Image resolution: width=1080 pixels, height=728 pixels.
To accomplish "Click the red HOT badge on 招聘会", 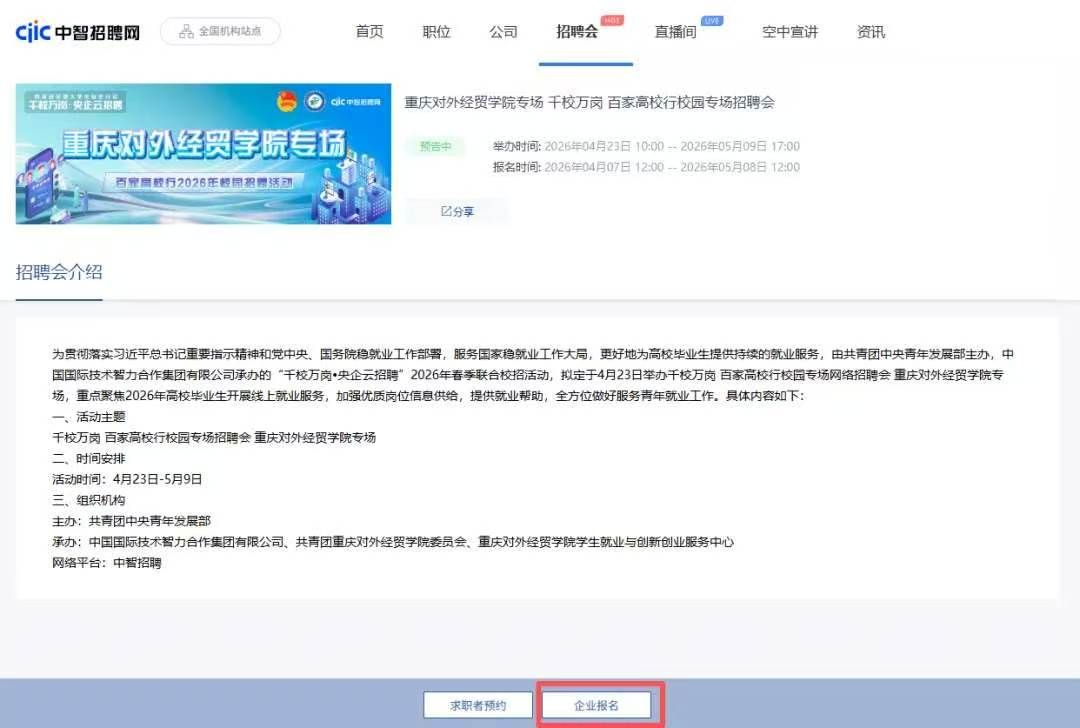I will (612, 20).
